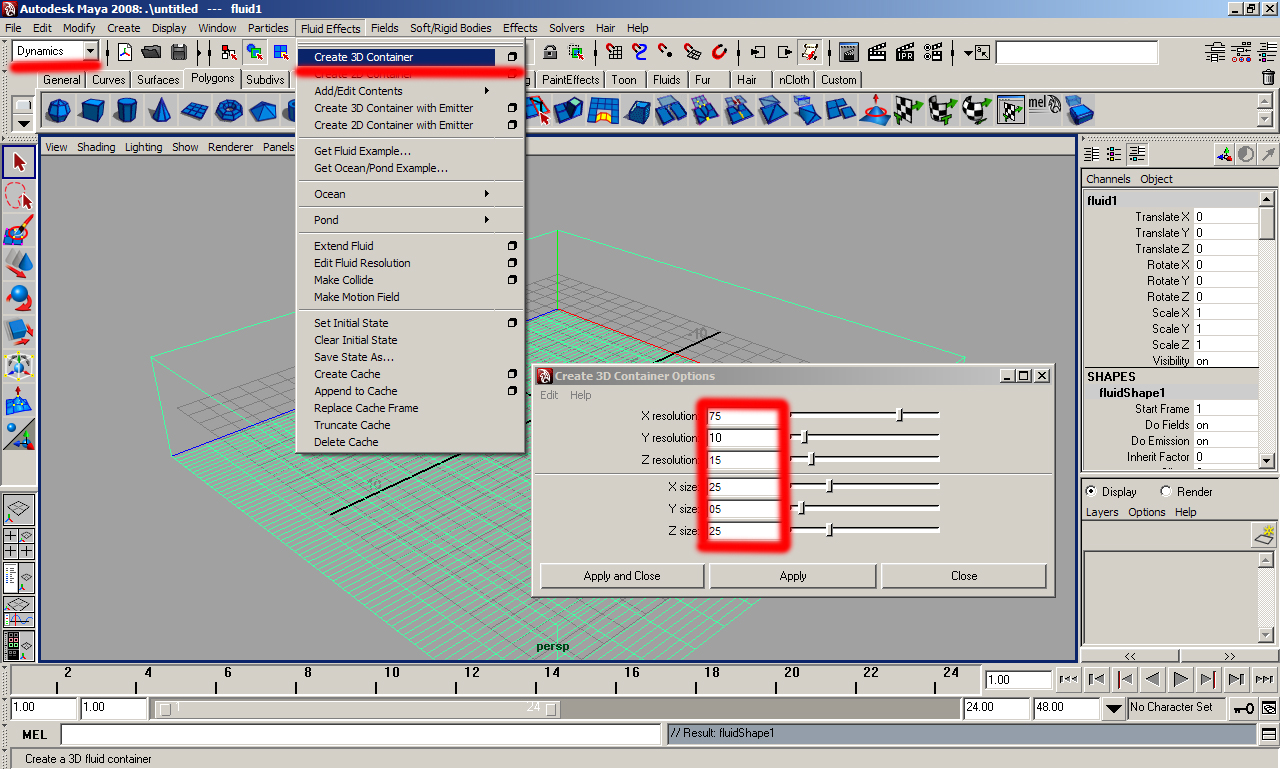
Task: Choose the Scale tool with cube icon
Action: click(19, 332)
